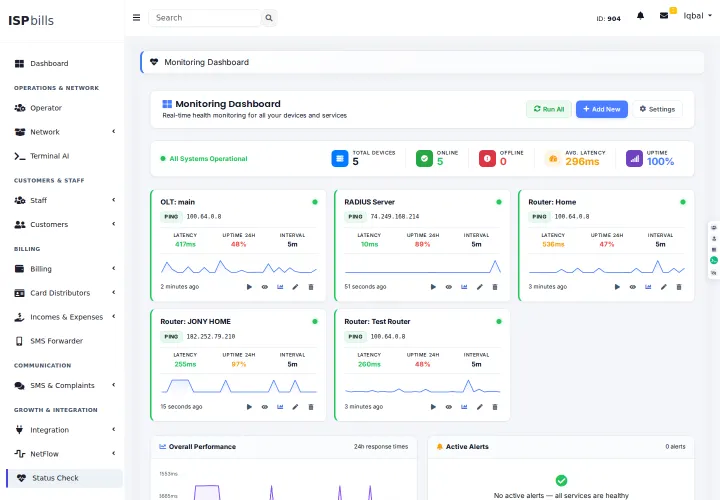This screenshot has width=720, height=500.
Task: Click the OLT: main latency sparkline
Action: [238, 267]
